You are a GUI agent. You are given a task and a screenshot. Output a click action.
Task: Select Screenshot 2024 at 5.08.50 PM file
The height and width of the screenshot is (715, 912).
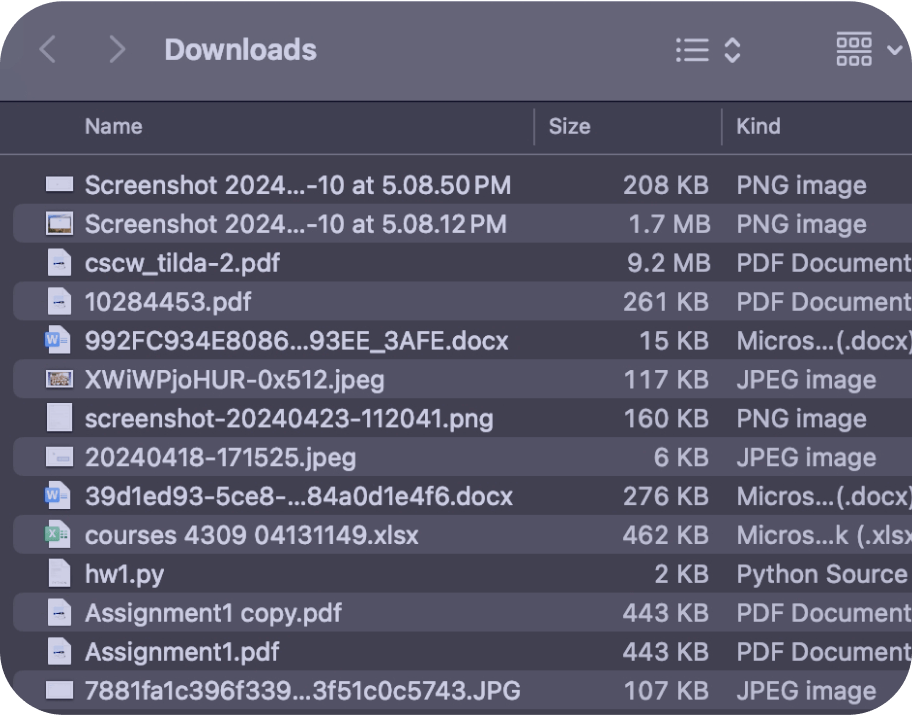point(297,185)
